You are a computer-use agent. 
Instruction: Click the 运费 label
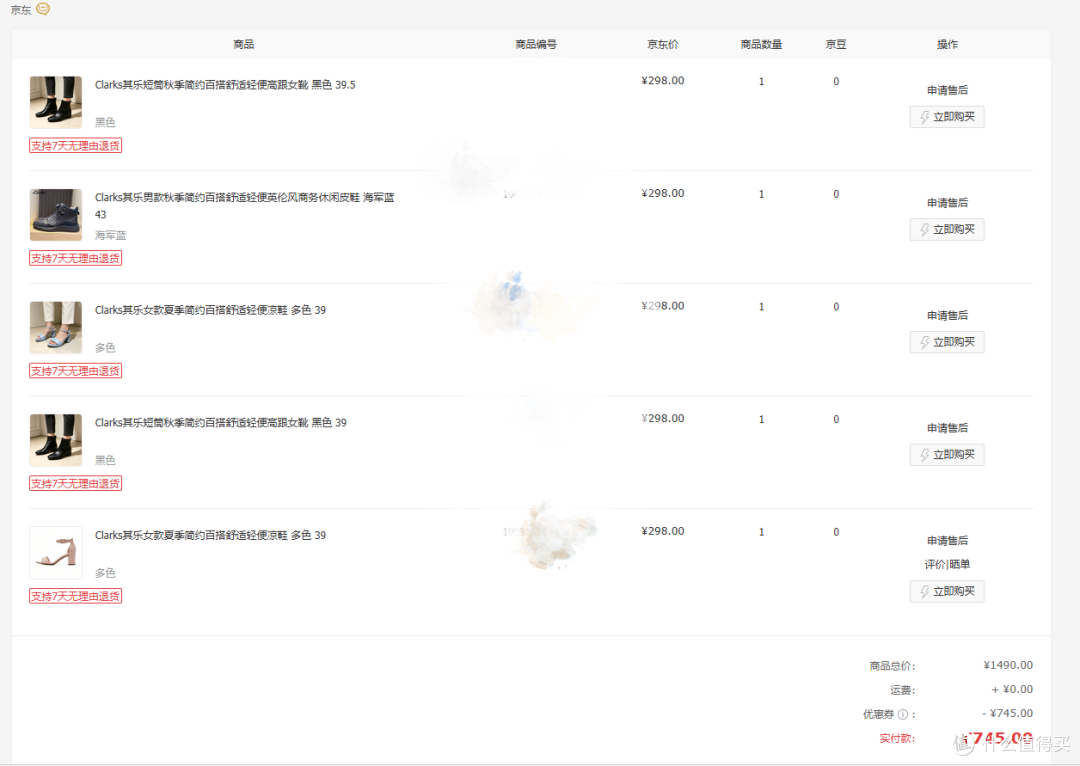[x=902, y=690]
